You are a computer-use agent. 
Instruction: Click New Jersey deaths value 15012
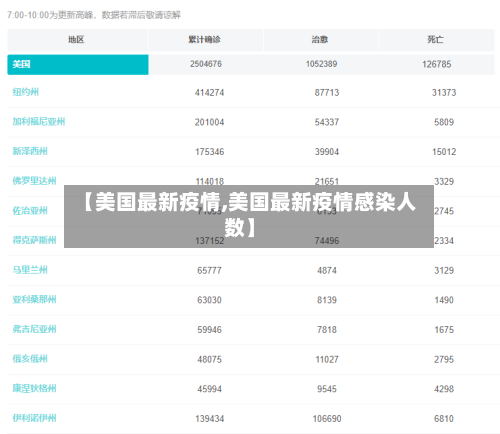[444, 152]
